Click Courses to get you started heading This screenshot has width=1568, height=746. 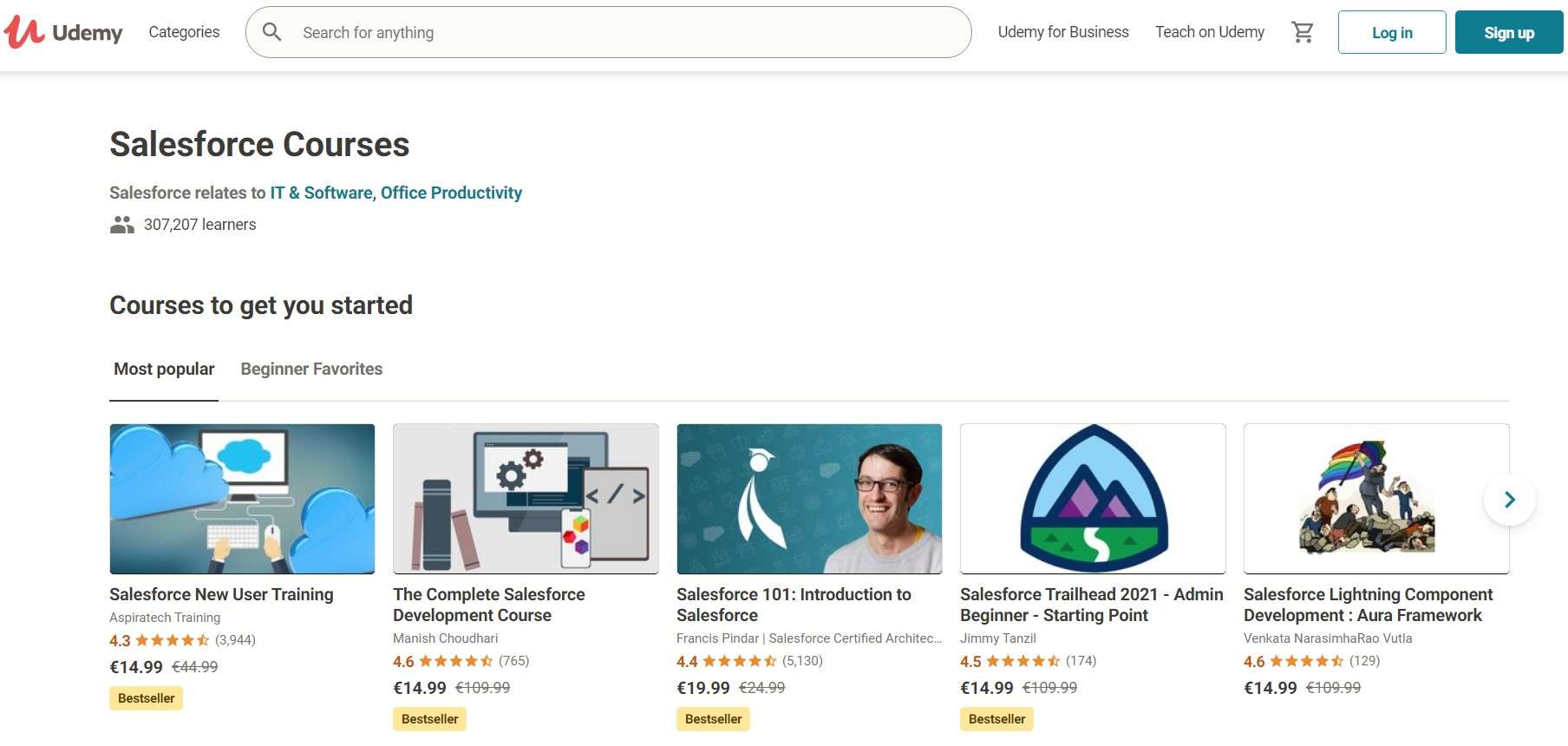261,305
